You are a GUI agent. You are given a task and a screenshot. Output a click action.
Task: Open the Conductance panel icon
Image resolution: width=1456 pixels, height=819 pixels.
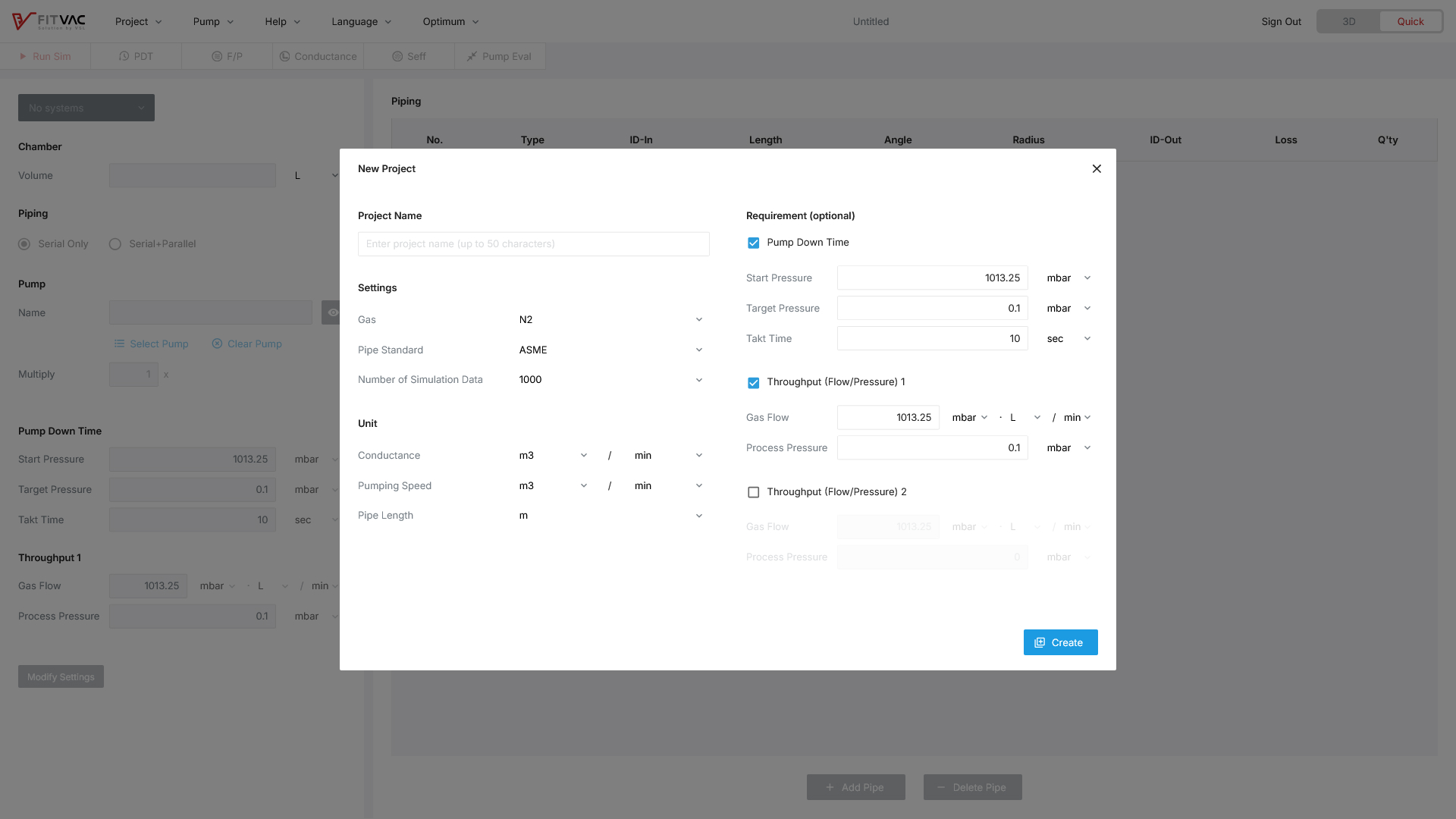tap(285, 56)
